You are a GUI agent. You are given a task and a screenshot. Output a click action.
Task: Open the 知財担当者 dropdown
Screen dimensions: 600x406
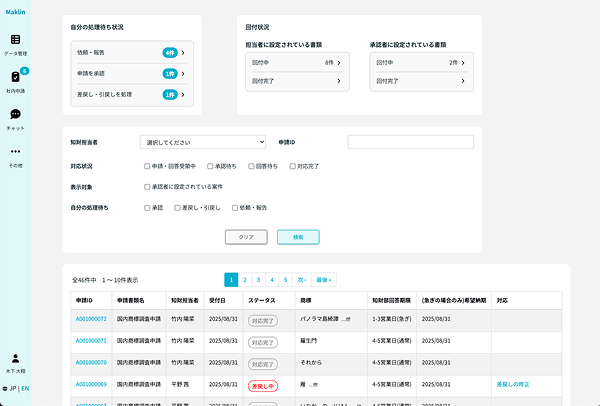[x=203, y=143]
